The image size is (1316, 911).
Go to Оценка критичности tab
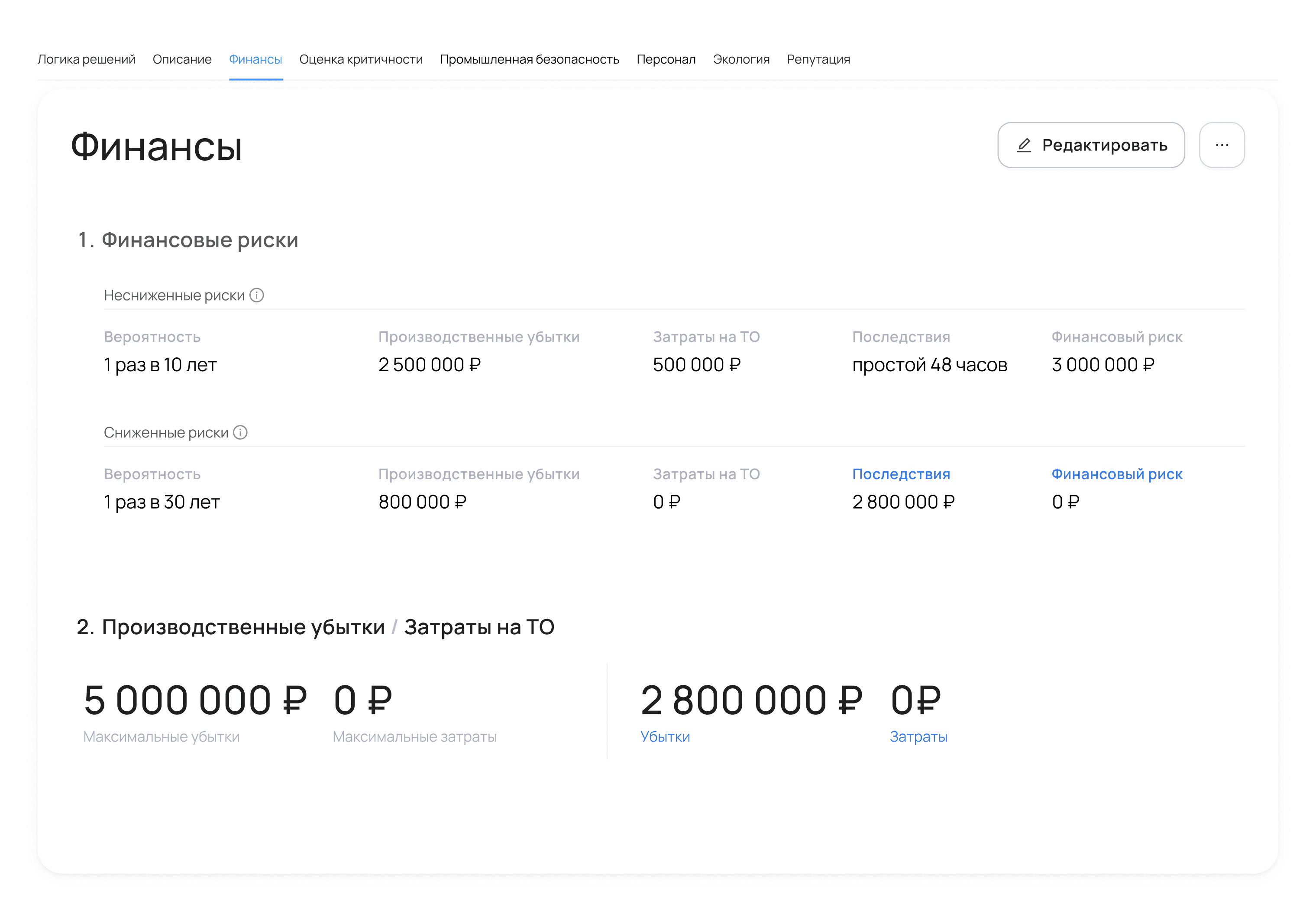[361, 59]
